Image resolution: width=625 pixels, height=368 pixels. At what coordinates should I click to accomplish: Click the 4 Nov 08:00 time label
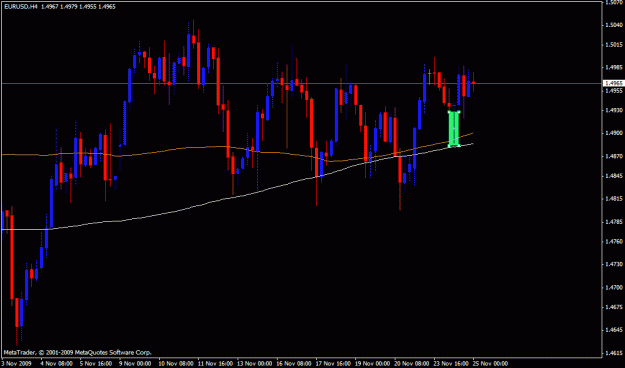coord(56,364)
